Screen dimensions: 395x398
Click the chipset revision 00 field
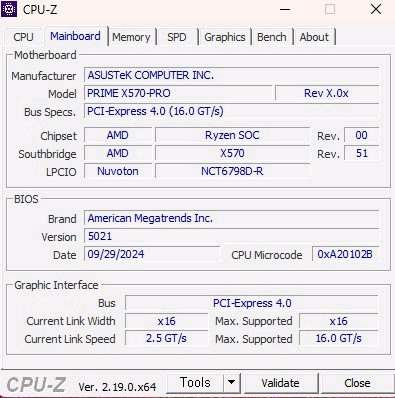pyautogui.click(x=361, y=135)
